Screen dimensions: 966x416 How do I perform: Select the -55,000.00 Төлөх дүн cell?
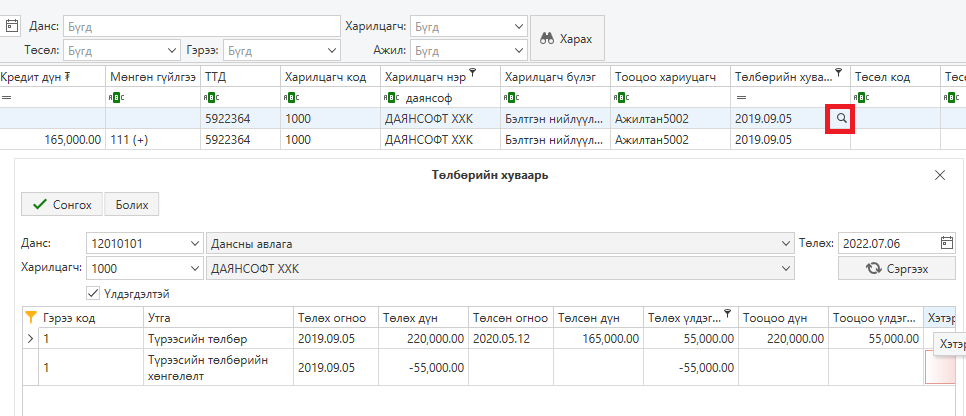(x=424, y=367)
